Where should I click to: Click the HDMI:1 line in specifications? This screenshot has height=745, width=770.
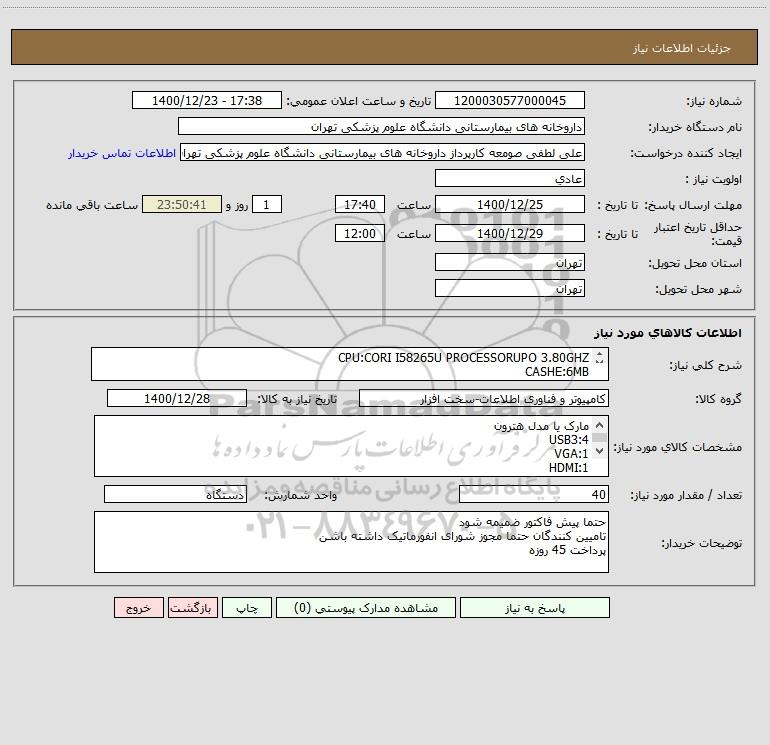569,468
